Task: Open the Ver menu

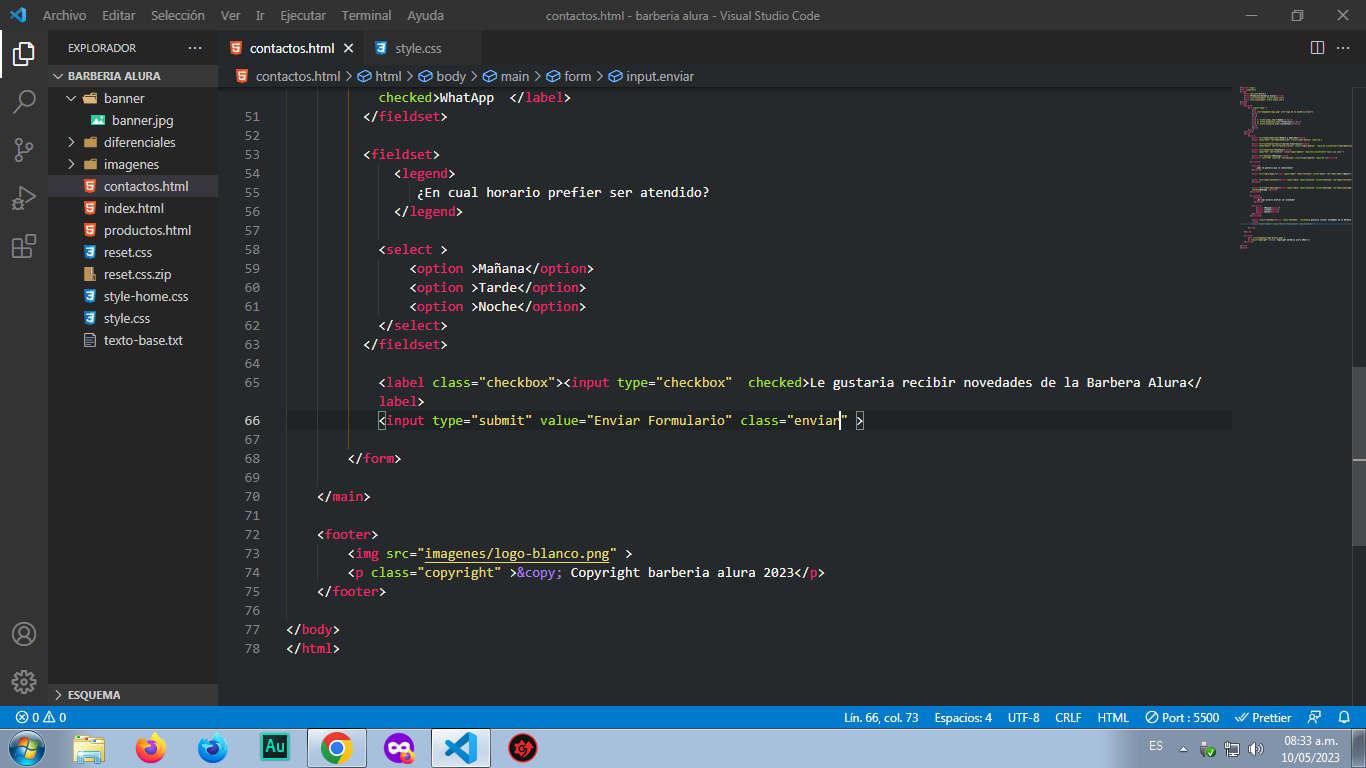Action: (230, 15)
